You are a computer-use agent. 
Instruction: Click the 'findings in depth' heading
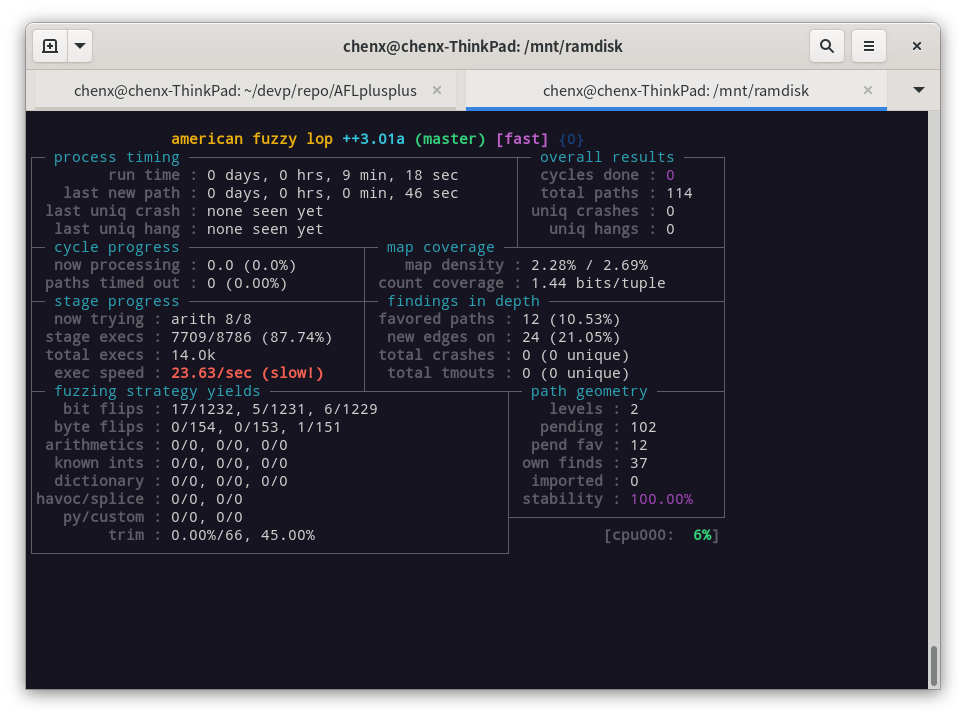click(463, 301)
